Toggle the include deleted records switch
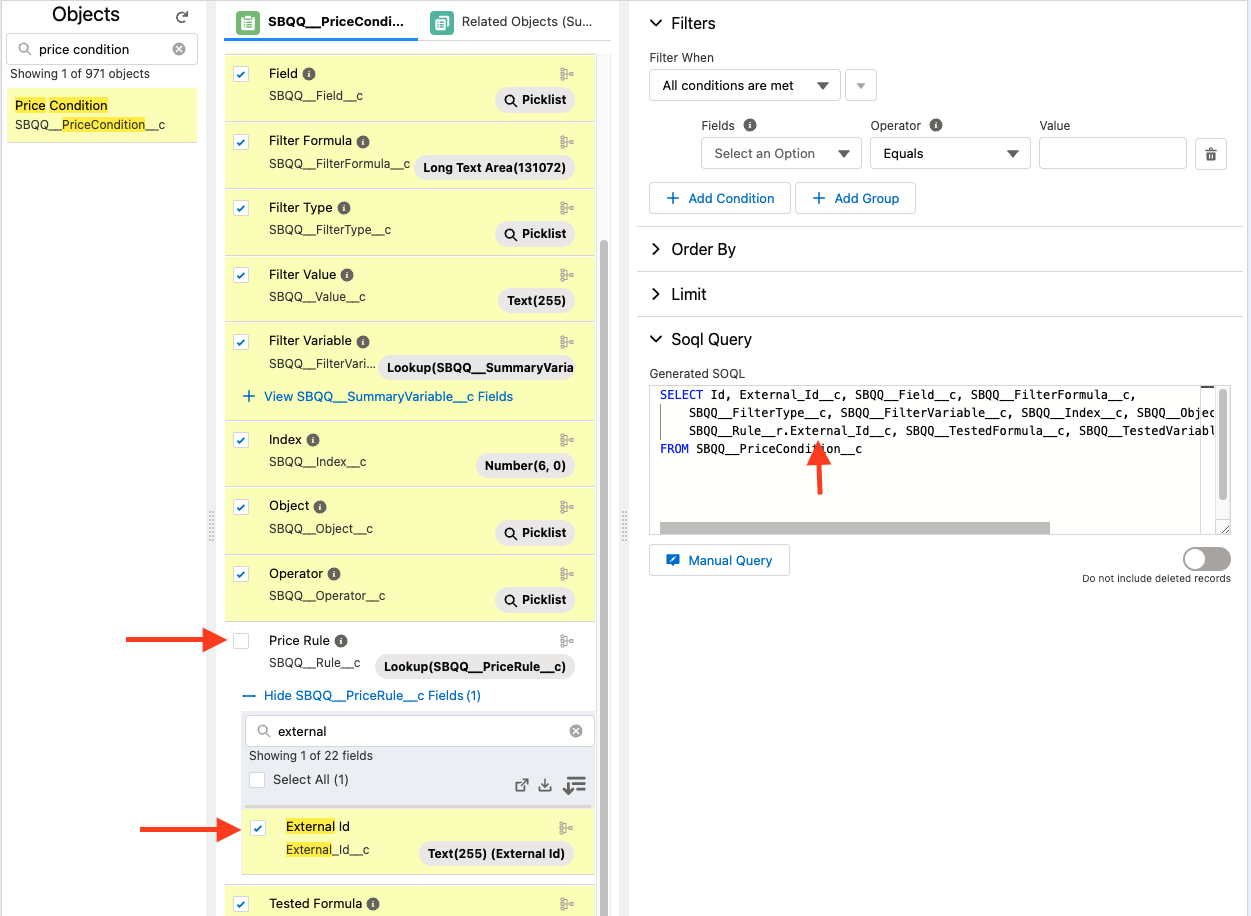 [x=1206, y=559]
